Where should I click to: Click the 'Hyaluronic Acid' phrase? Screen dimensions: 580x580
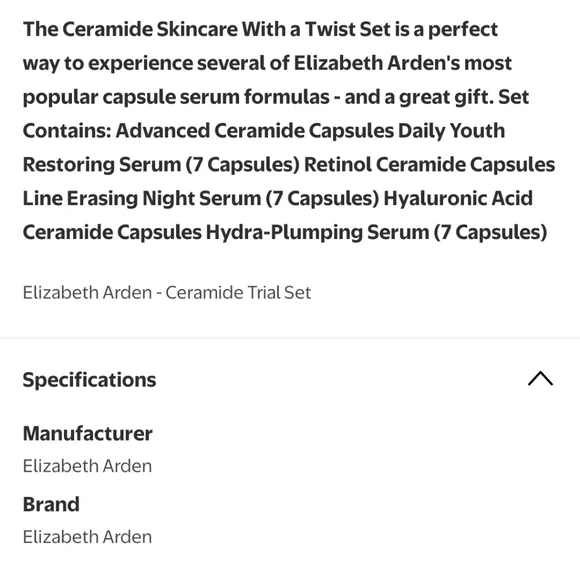point(458,199)
